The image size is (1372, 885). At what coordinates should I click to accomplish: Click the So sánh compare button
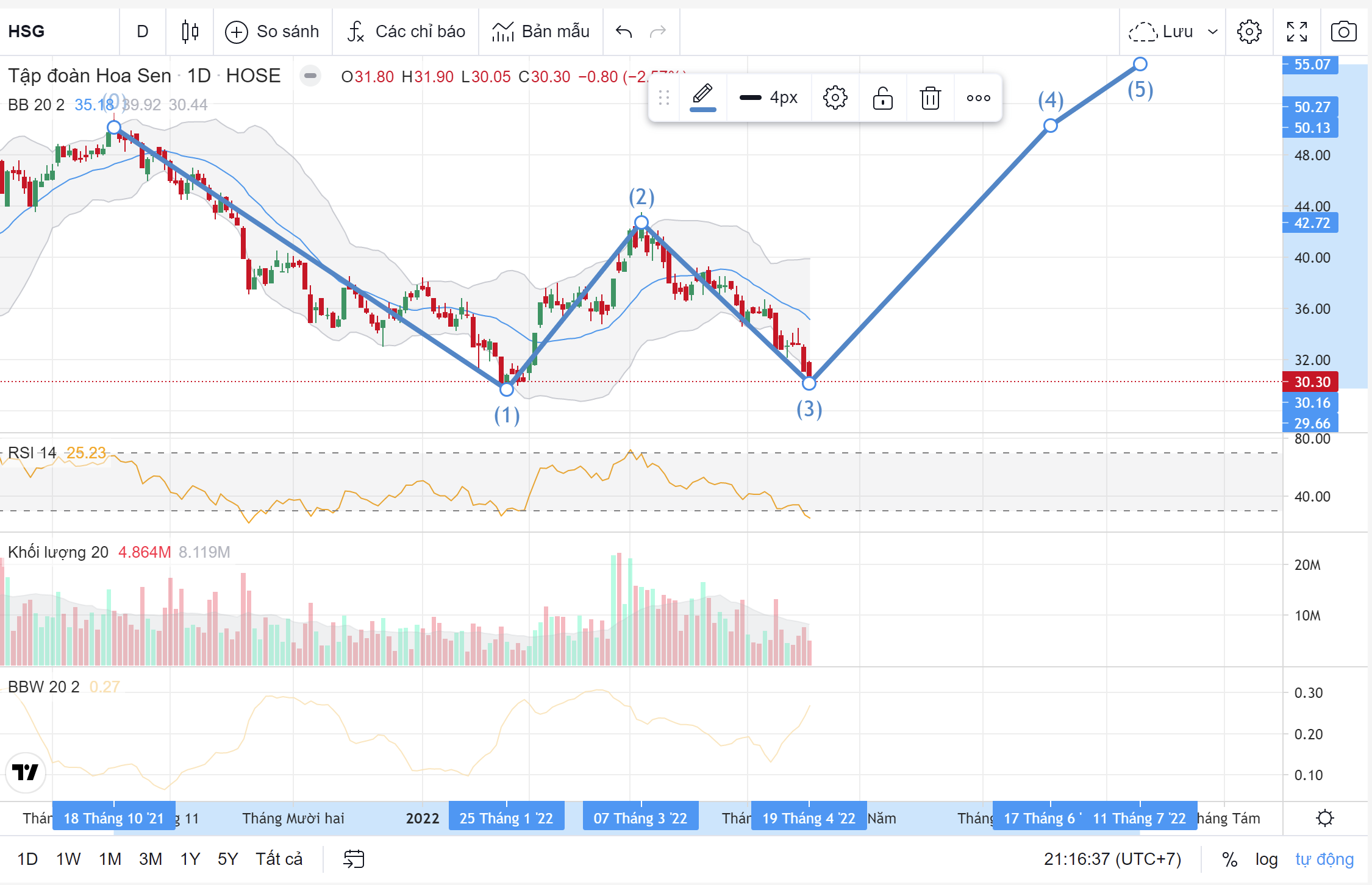pos(272,31)
